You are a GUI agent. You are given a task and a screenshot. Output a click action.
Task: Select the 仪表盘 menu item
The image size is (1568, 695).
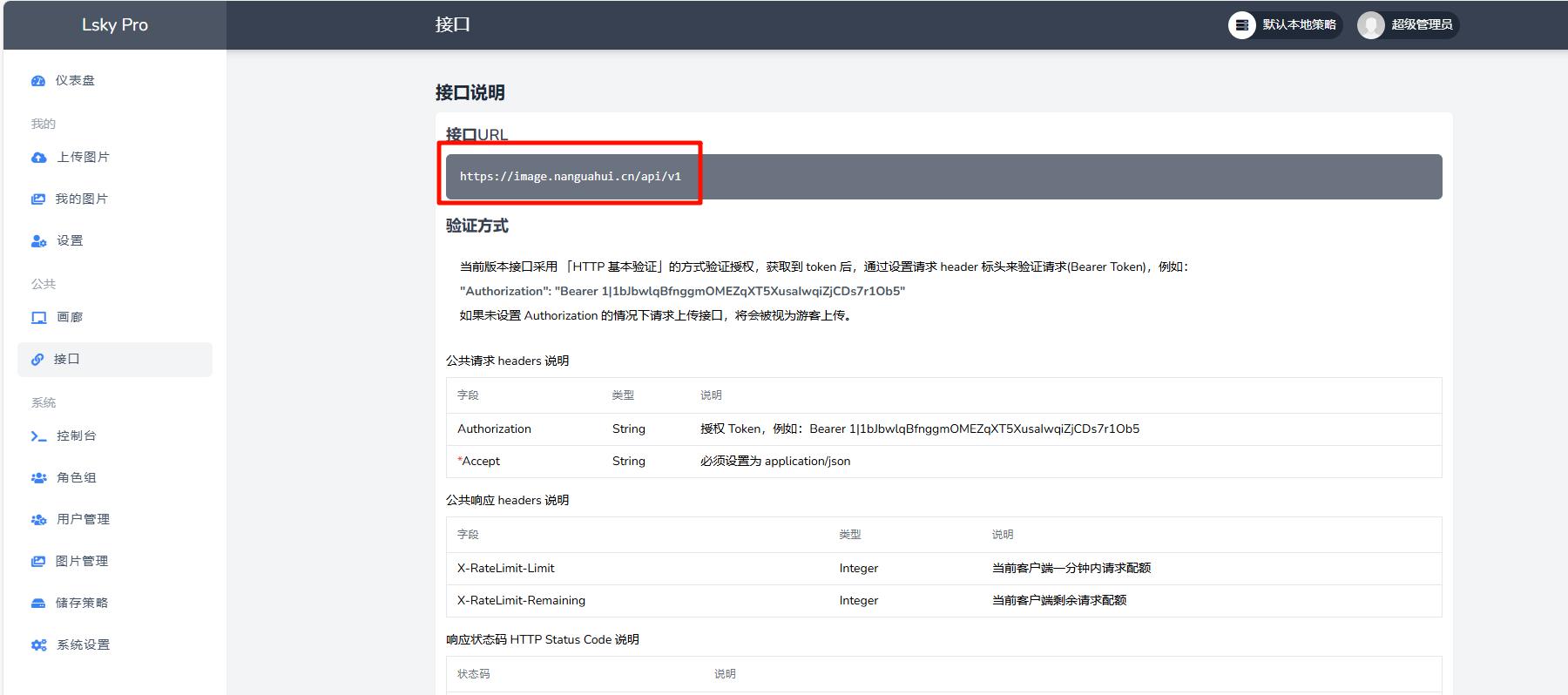pyautogui.click(x=75, y=81)
